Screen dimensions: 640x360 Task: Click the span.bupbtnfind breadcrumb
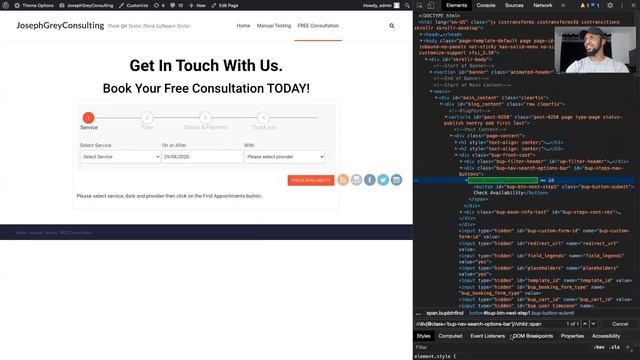click(445, 313)
